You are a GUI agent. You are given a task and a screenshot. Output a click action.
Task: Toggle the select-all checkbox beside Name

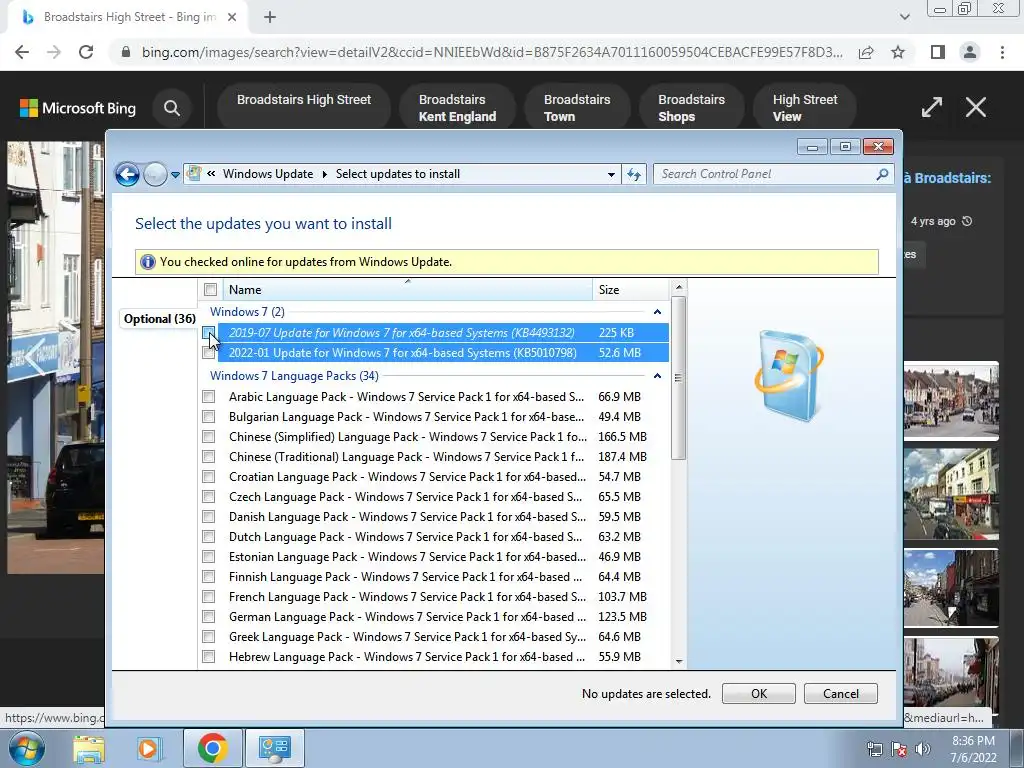[210, 290]
